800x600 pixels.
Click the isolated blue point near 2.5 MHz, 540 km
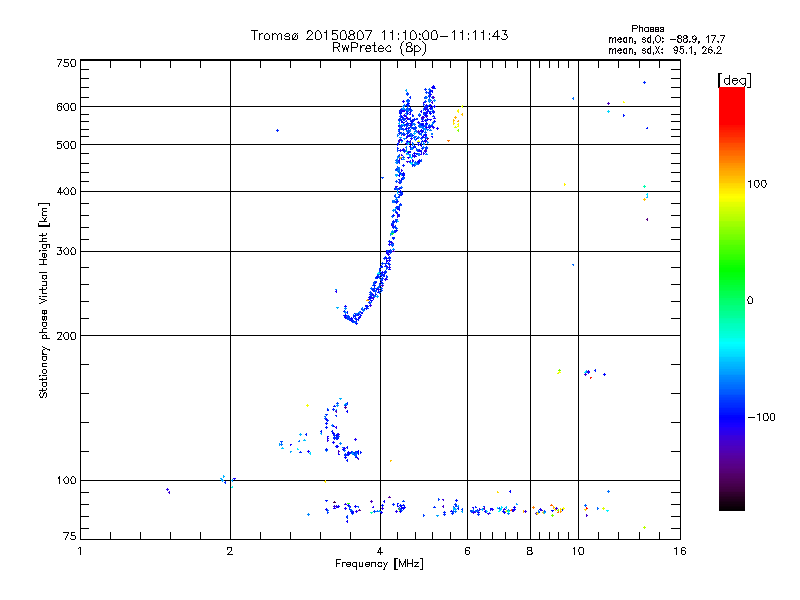tap(277, 131)
